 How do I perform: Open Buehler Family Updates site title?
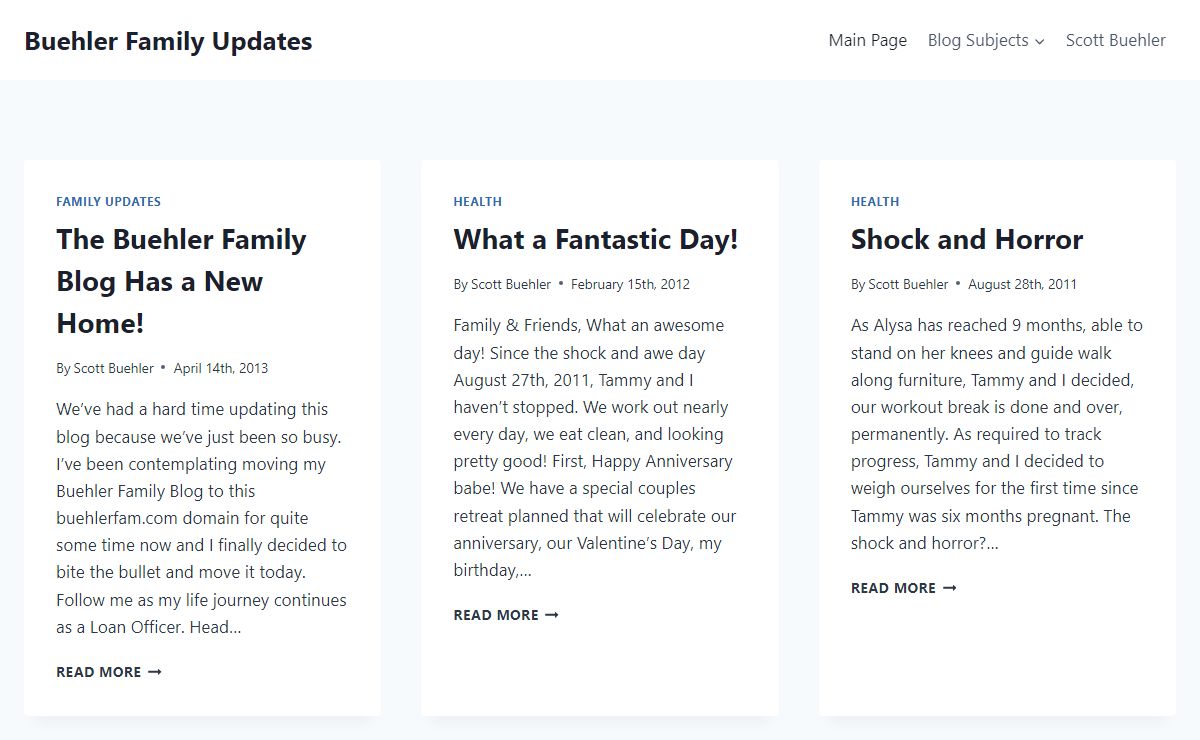168,41
